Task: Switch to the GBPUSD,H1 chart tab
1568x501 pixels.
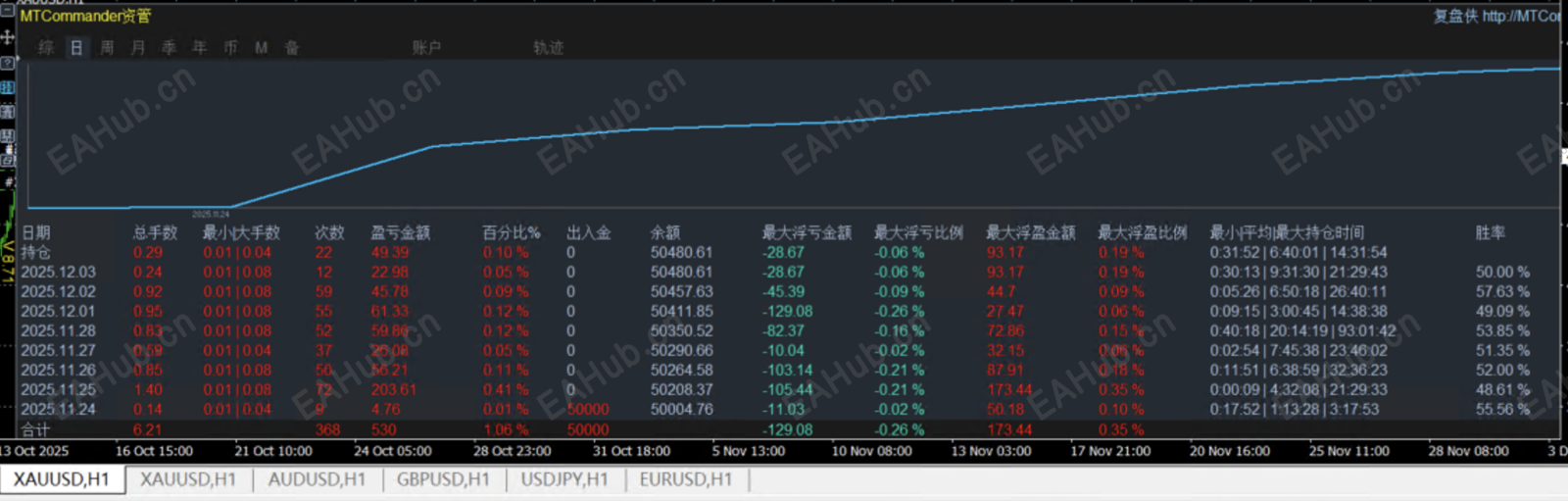Action: point(443,479)
